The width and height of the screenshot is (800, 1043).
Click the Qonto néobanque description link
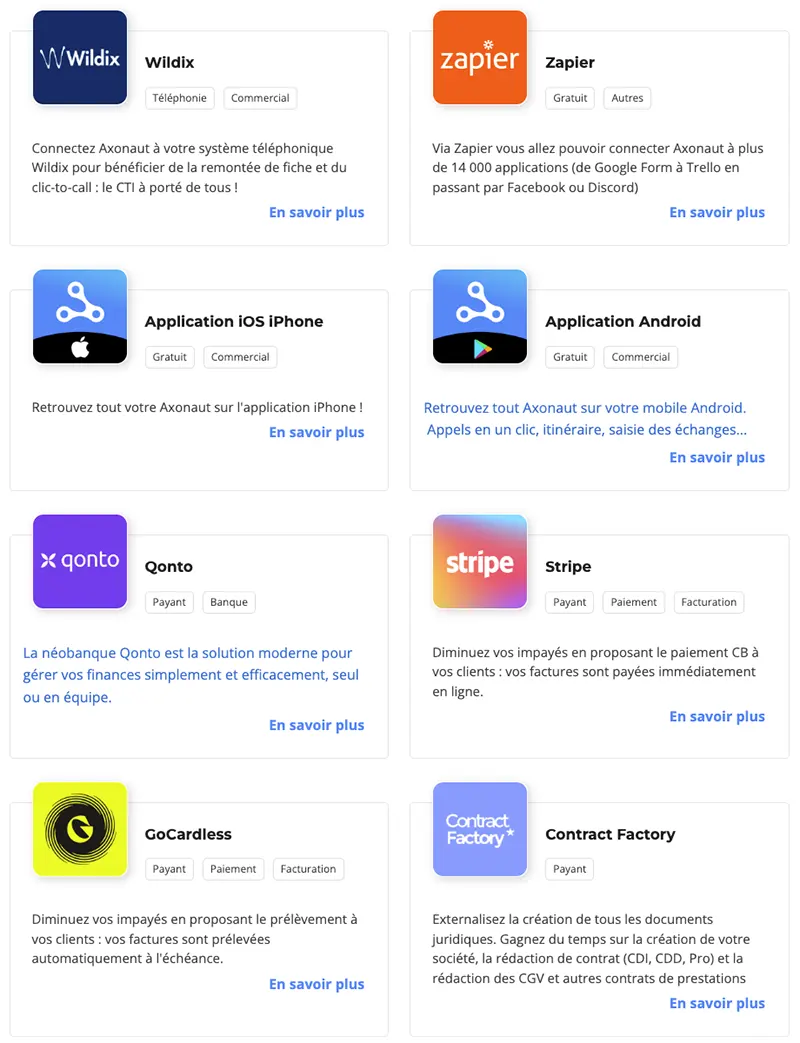point(191,674)
